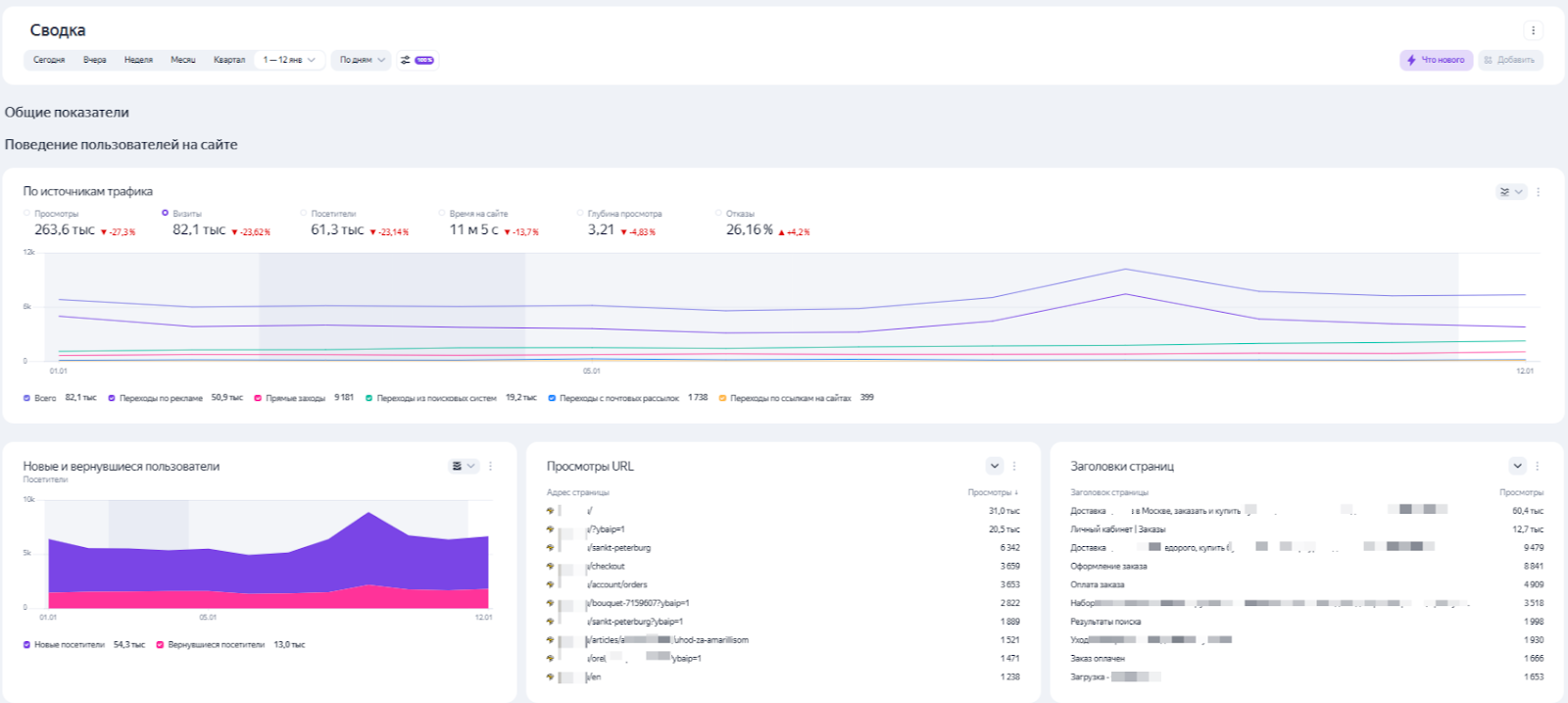Open the 1—12 янв date range dropdown

click(289, 60)
